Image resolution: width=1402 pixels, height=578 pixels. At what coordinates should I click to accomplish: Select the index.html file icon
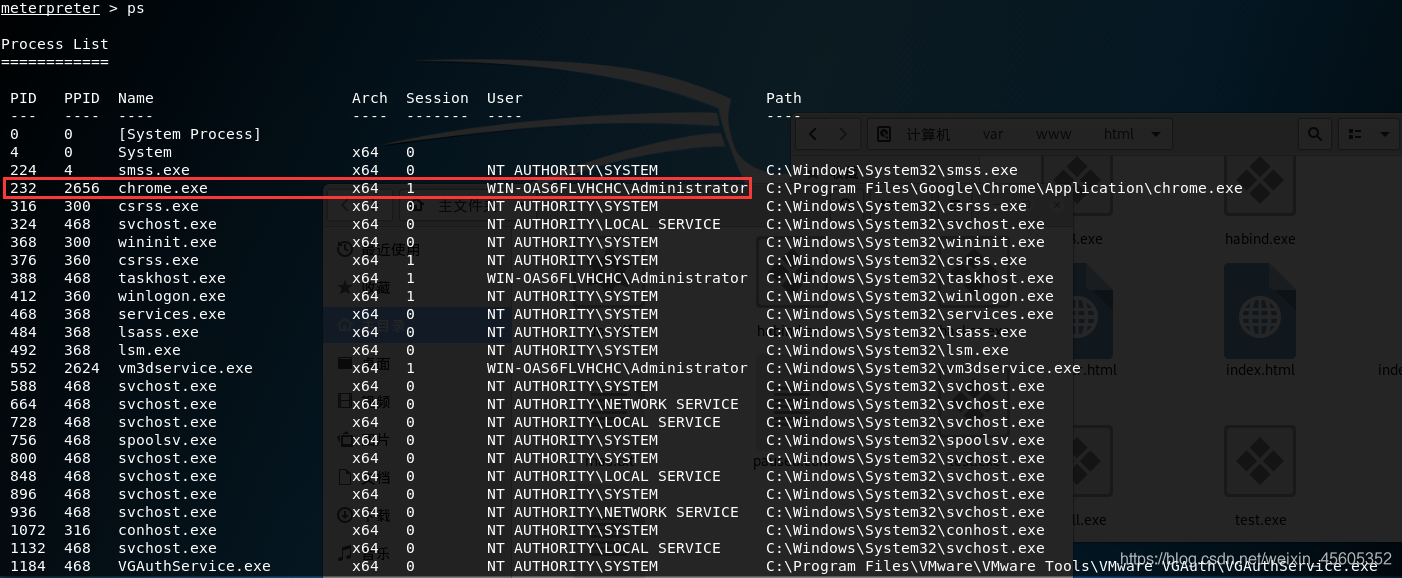1259,312
